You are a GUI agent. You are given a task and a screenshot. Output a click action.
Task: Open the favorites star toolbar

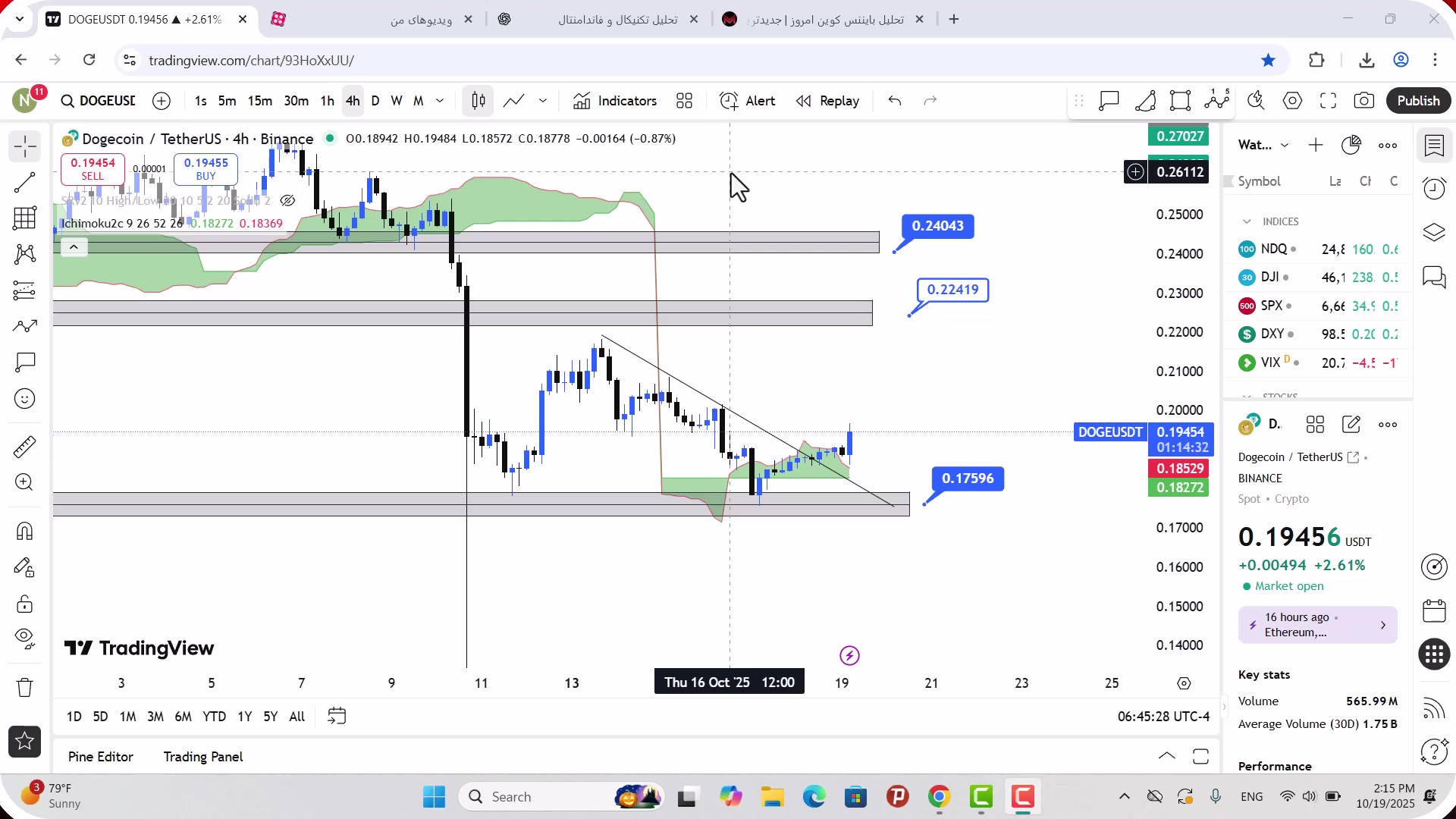(24, 742)
